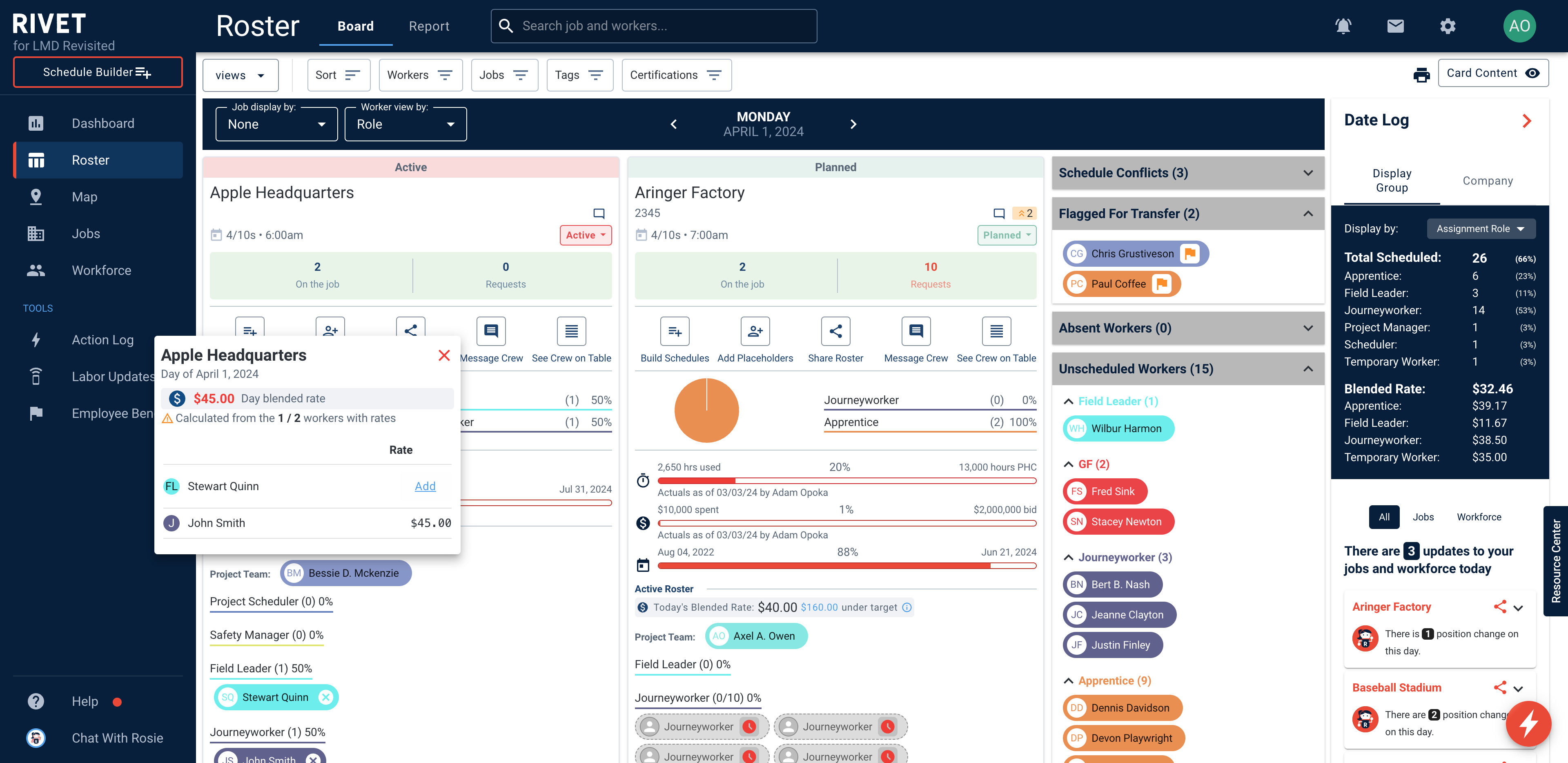Screen dimensions: 1568x763
Task: Open Workforce in the sidebar
Action: [98, 270]
